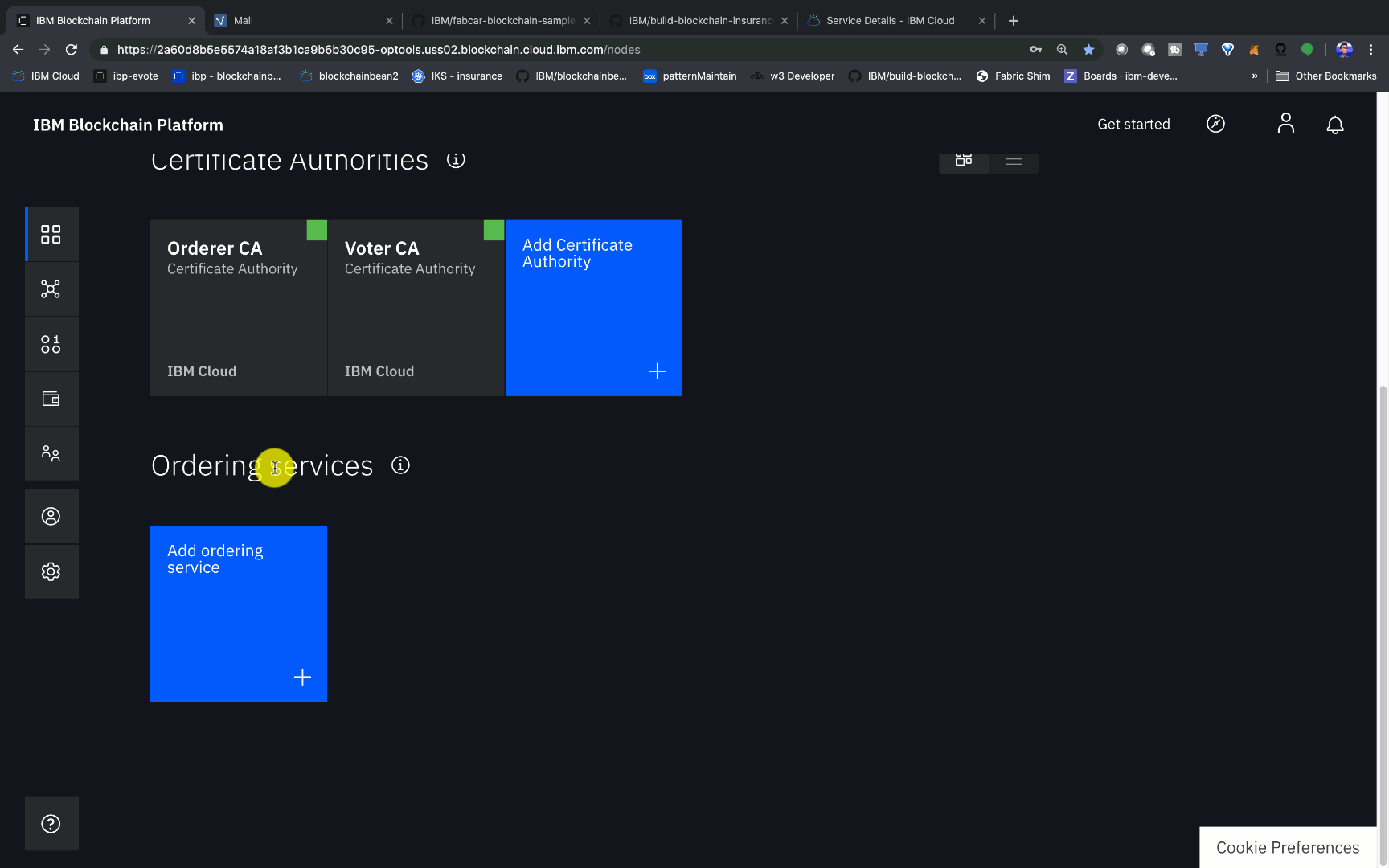
Task: Open the Organizations people icon in sidebar
Action: tap(51, 453)
